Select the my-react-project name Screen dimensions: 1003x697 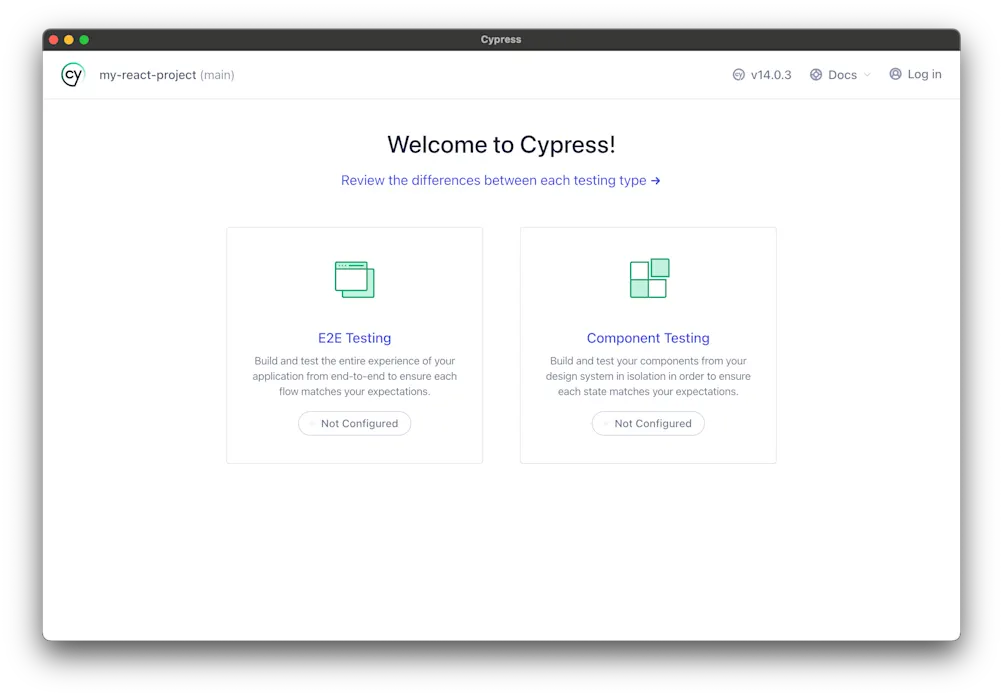tap(148, 74)
